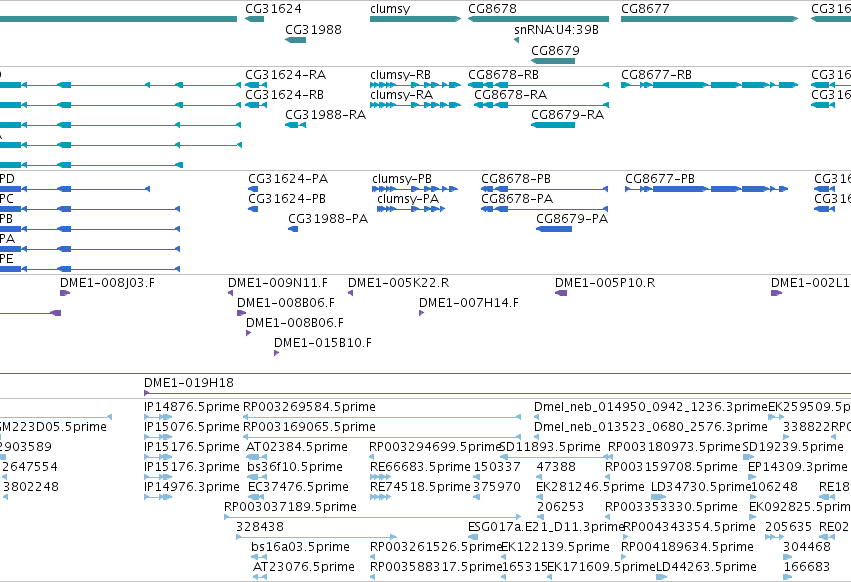Select the DME1-009N11.F clone label
851x582 pixels.
278,283
